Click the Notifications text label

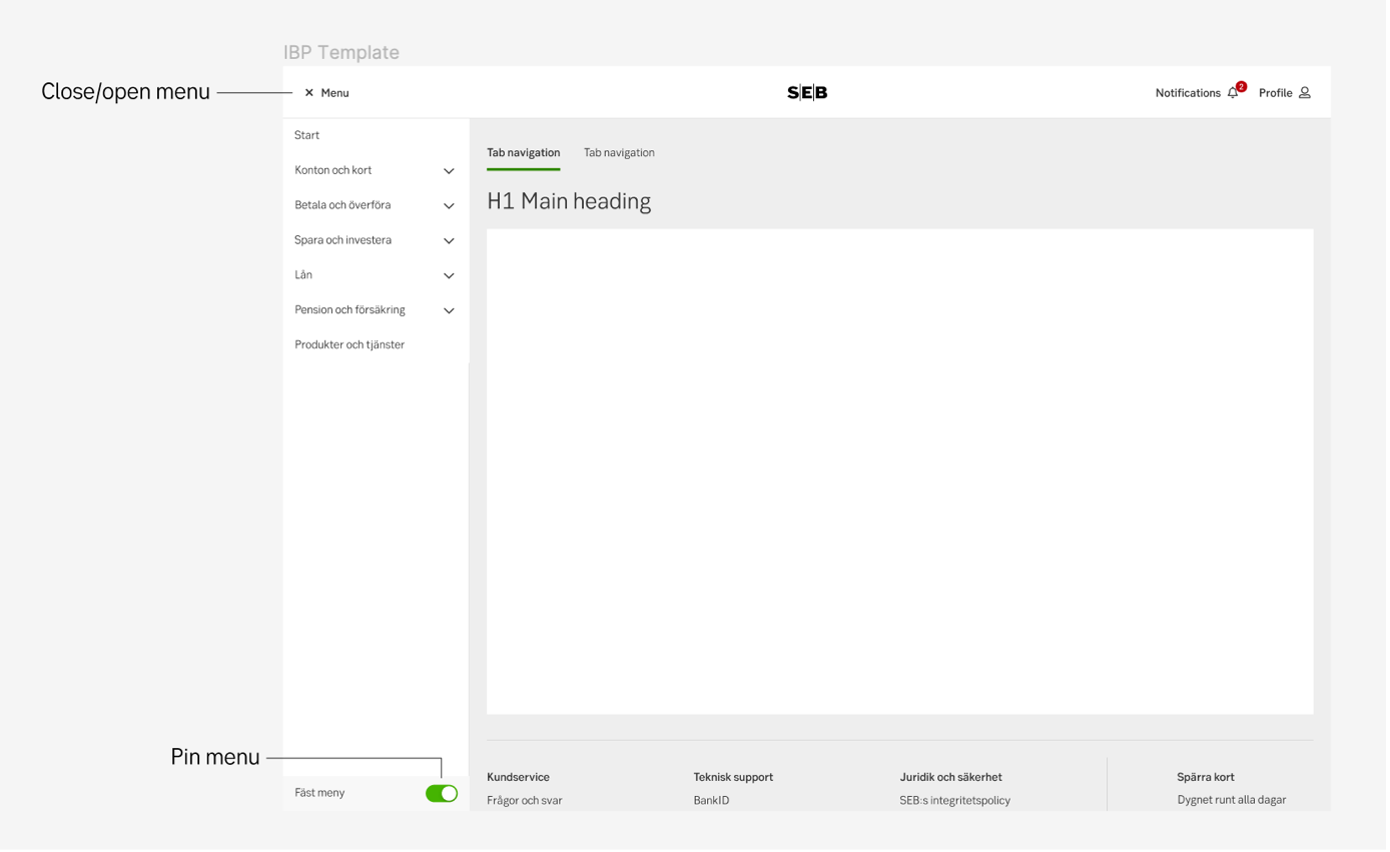click(1187, 93)
